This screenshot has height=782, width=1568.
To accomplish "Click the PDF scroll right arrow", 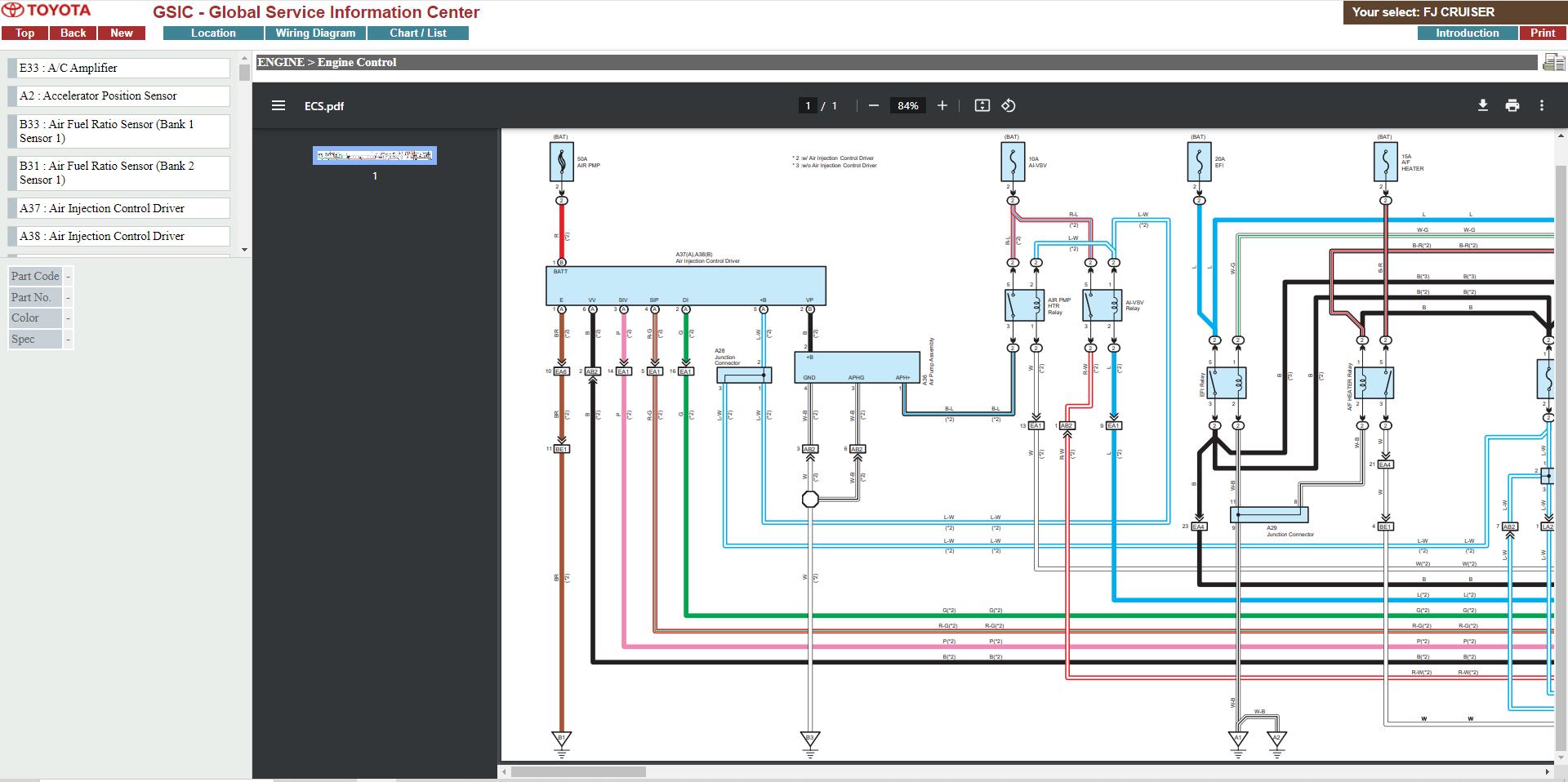I will [1547, 771].
